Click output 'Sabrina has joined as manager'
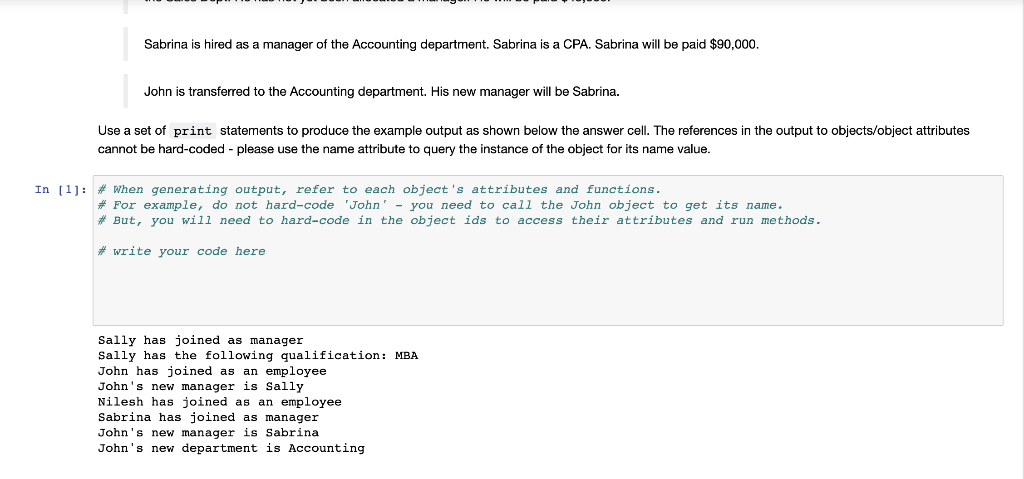 click(x=208, y=418)
